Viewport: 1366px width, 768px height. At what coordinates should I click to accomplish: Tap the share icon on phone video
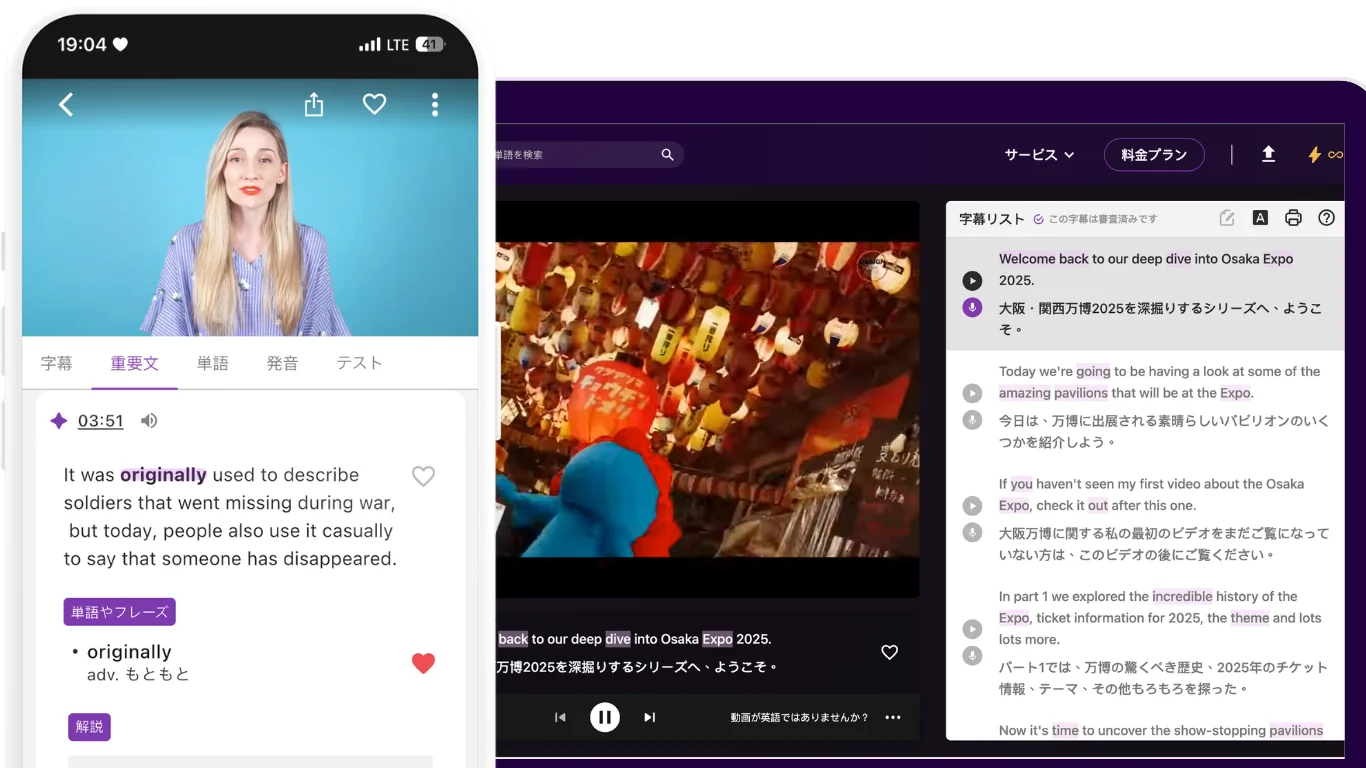point(314,104)
